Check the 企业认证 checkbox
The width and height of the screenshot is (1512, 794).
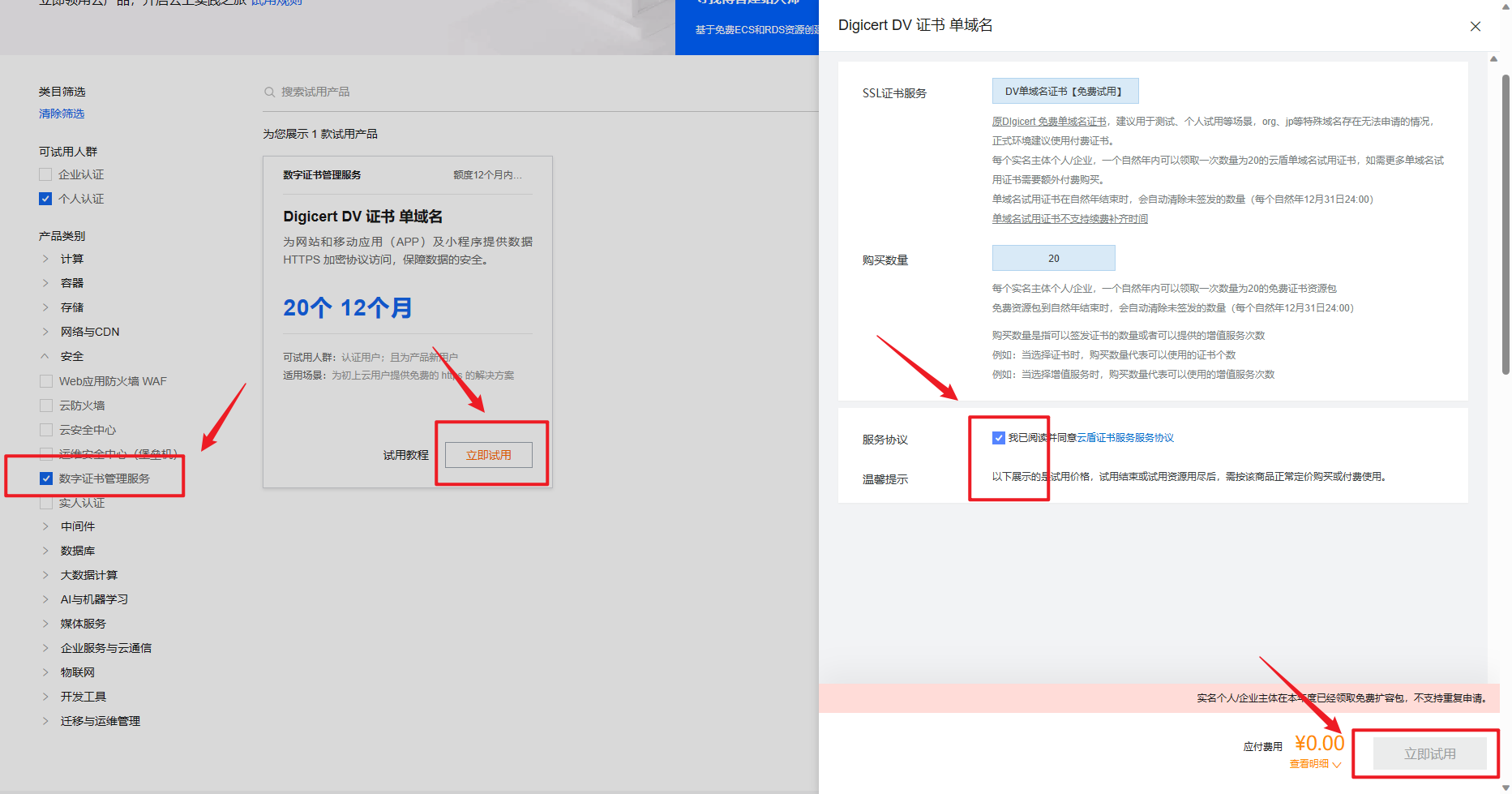45,174
